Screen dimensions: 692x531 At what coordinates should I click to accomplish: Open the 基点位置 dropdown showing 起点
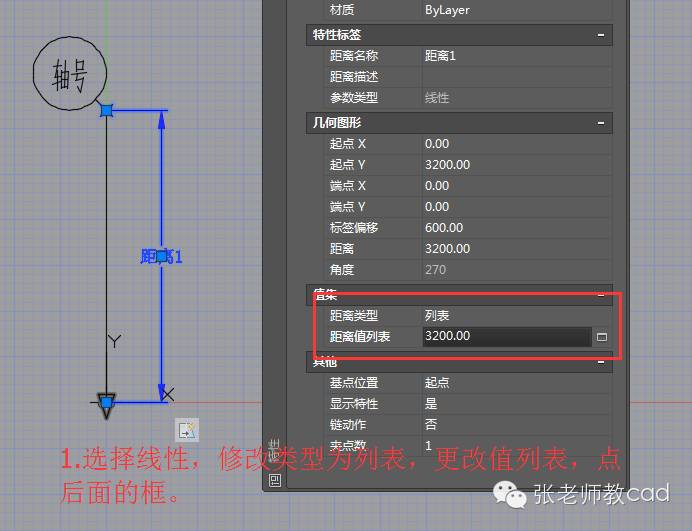[x=516, y=382]
